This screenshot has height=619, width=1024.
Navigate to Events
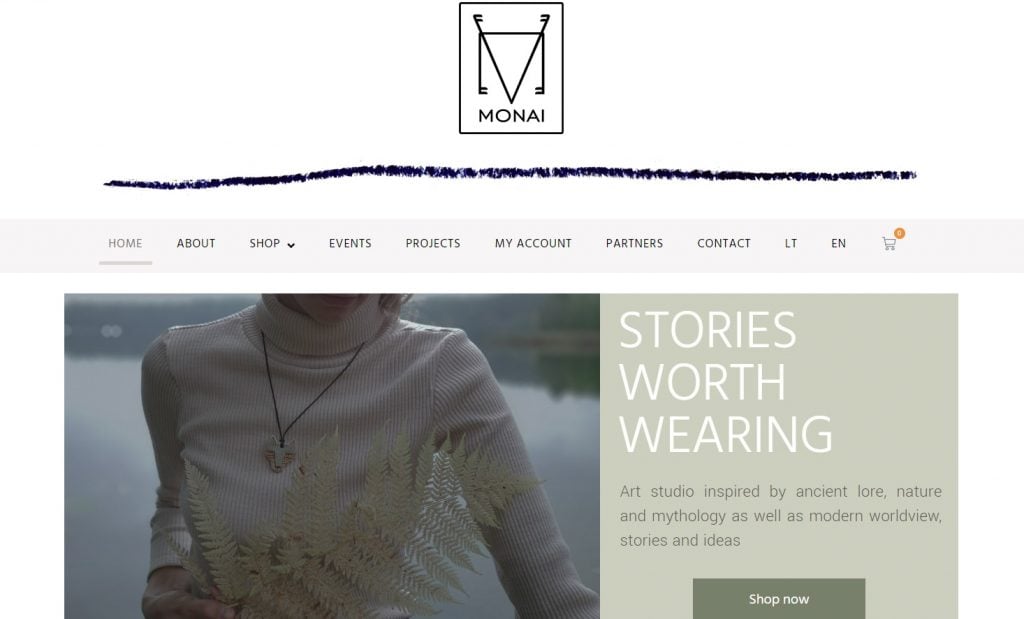click(350, 244)
